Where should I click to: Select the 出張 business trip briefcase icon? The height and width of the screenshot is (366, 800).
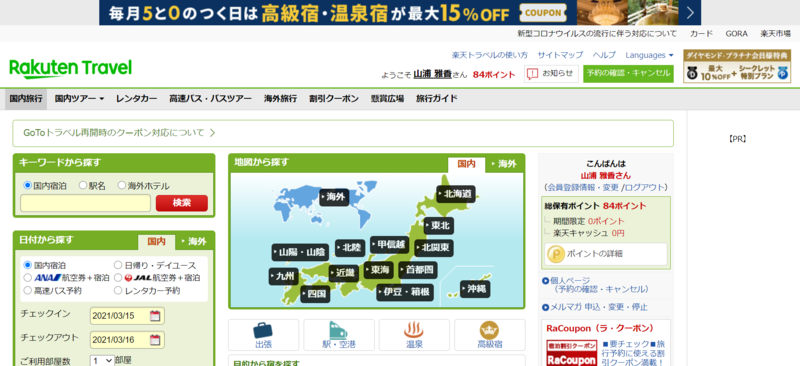coord(263,330)
